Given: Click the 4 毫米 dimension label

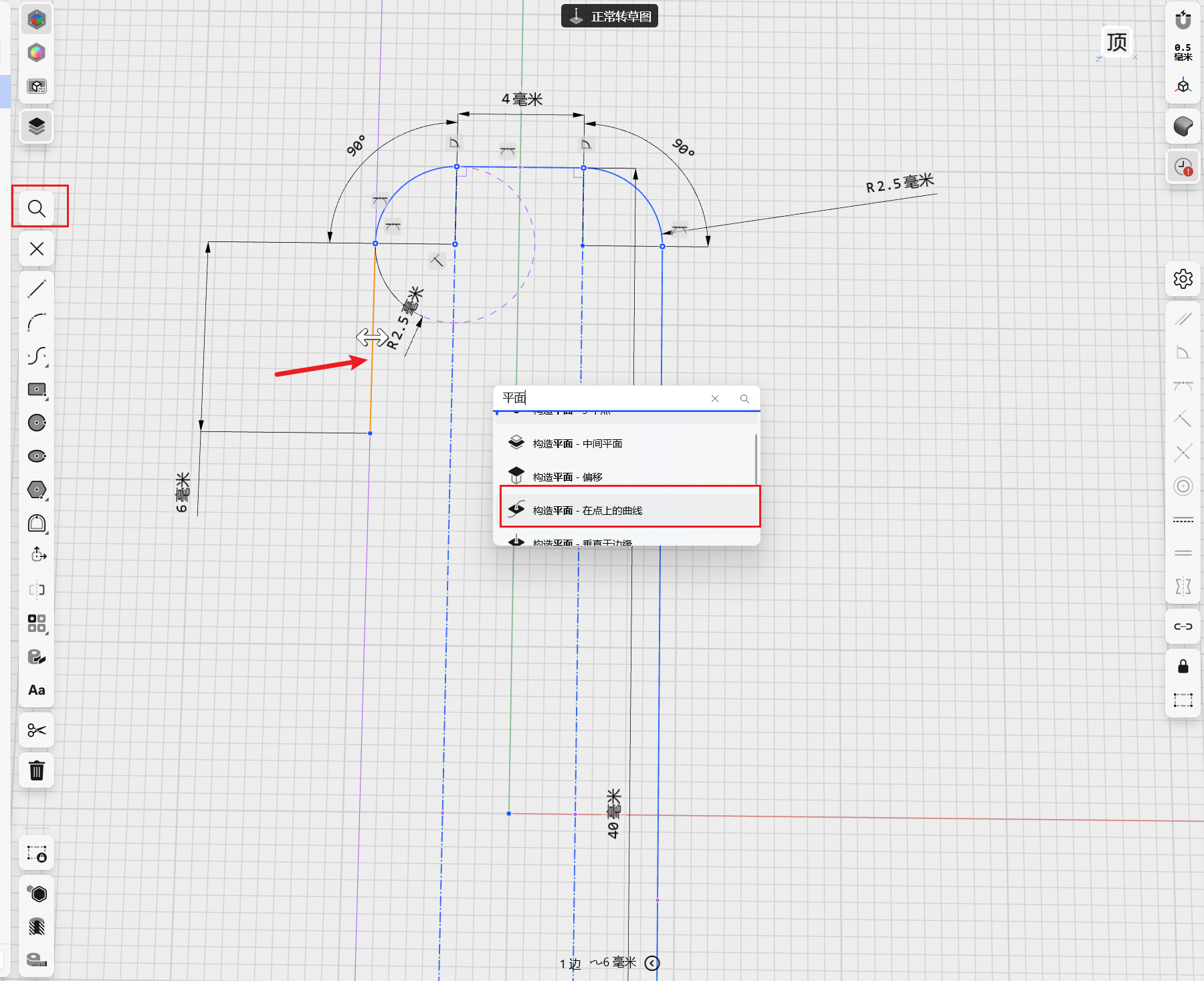Looking at the screenshot, I should 522,100.
